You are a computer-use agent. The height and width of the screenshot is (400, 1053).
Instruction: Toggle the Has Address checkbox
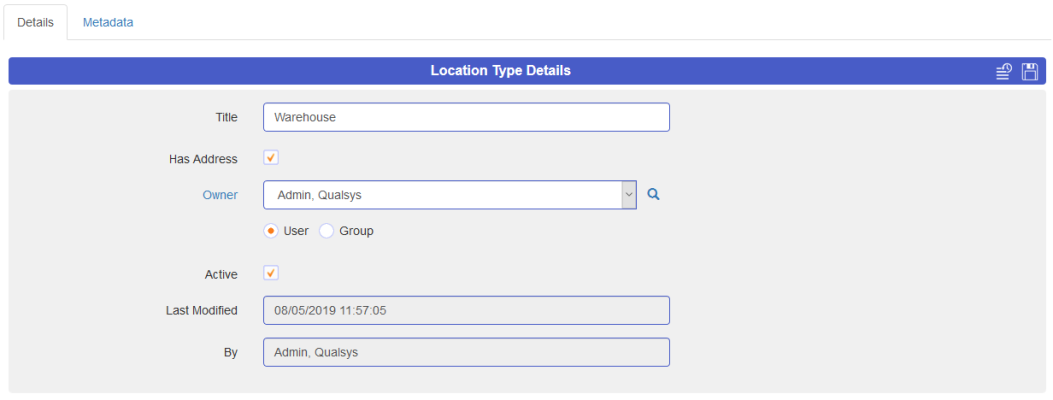pyautogui.click(x=271, y=158)
